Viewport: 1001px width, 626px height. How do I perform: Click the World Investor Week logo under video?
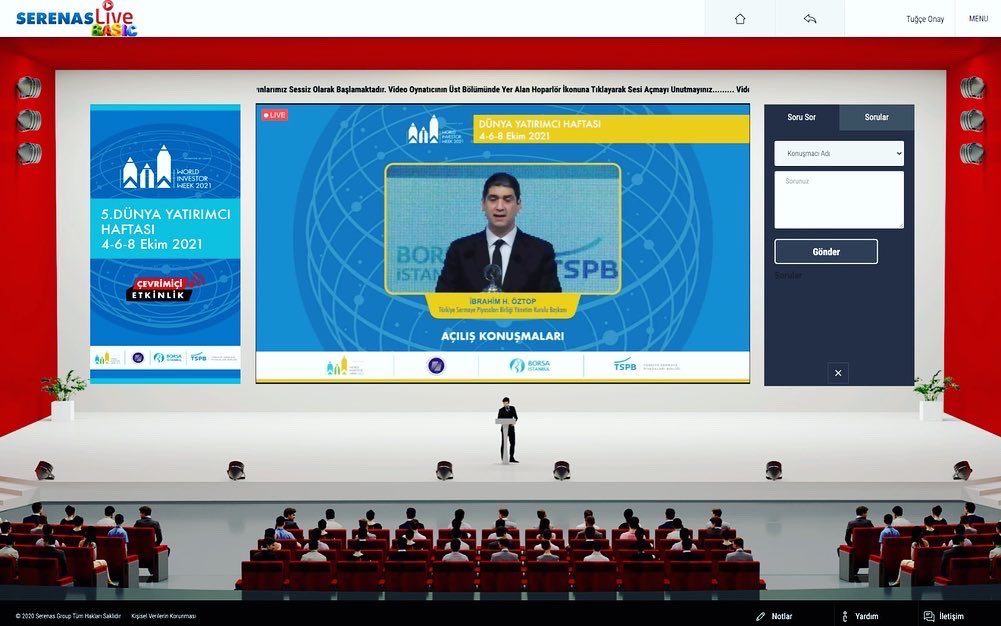[345, 366]
